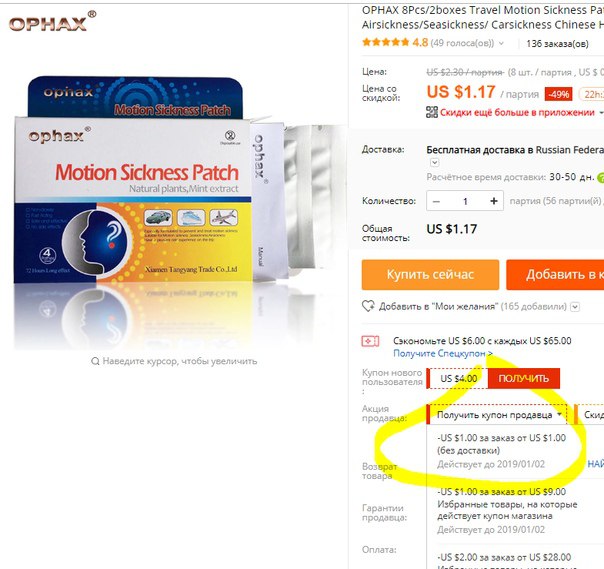Click the 'Купить сейчас' button

tap(430, 275)
